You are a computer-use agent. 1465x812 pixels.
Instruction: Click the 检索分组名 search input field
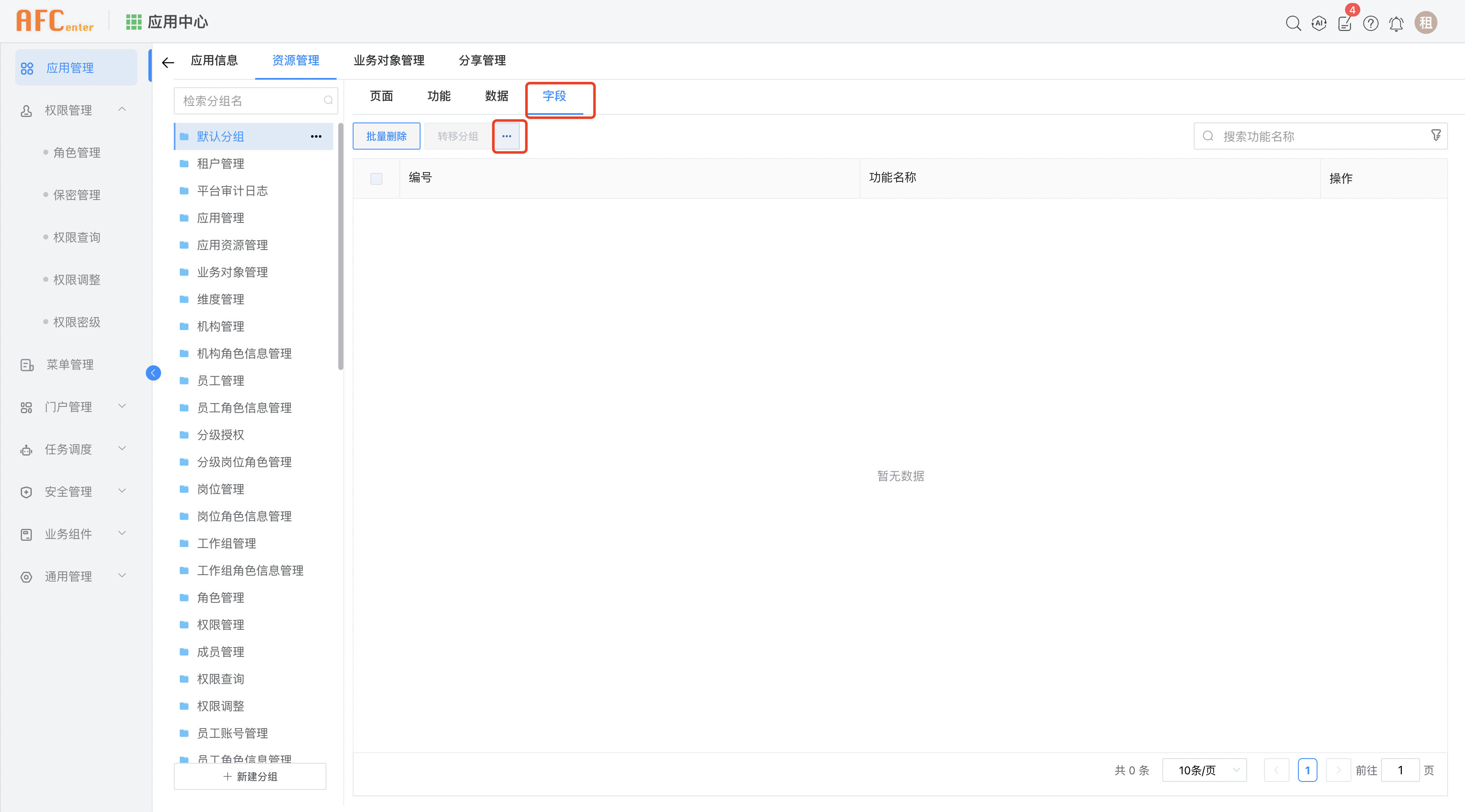pyautogui.click(x=250, y=100)
